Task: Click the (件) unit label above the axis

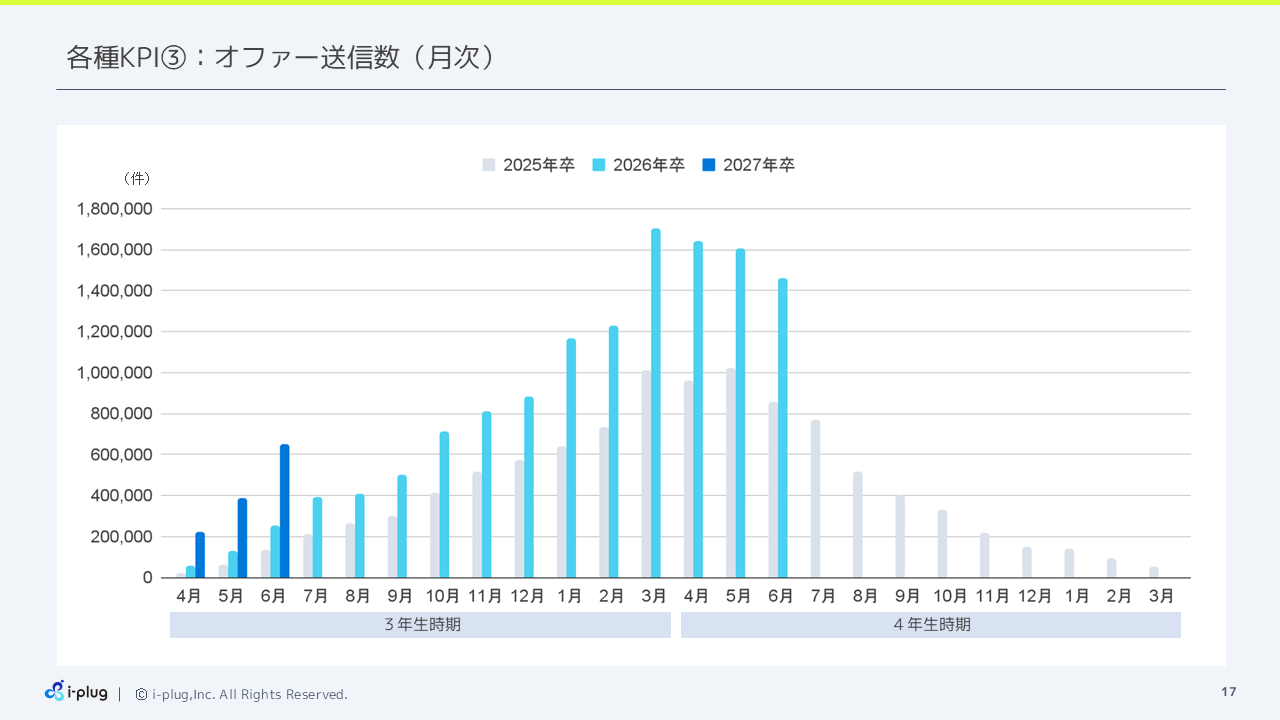Action: [x=139, y=178]
